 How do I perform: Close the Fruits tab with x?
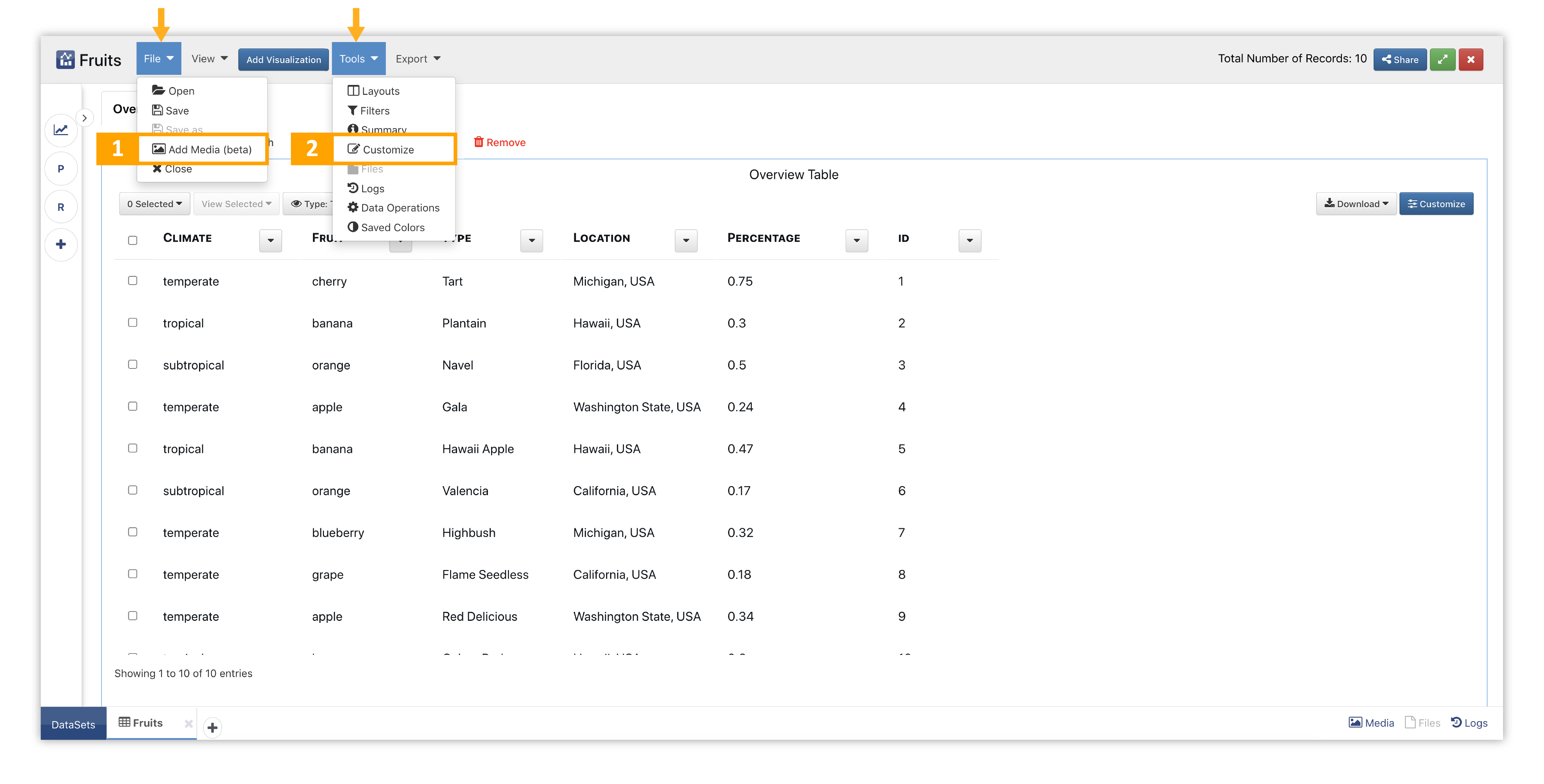(x=188, y=724)
